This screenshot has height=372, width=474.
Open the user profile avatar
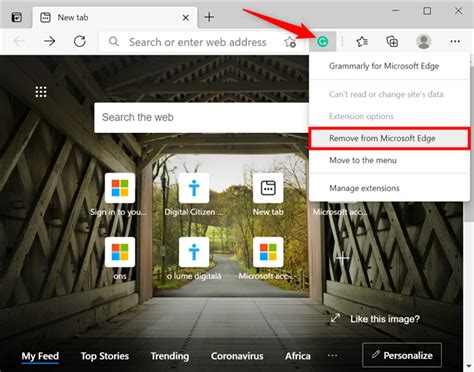[424, 42]
